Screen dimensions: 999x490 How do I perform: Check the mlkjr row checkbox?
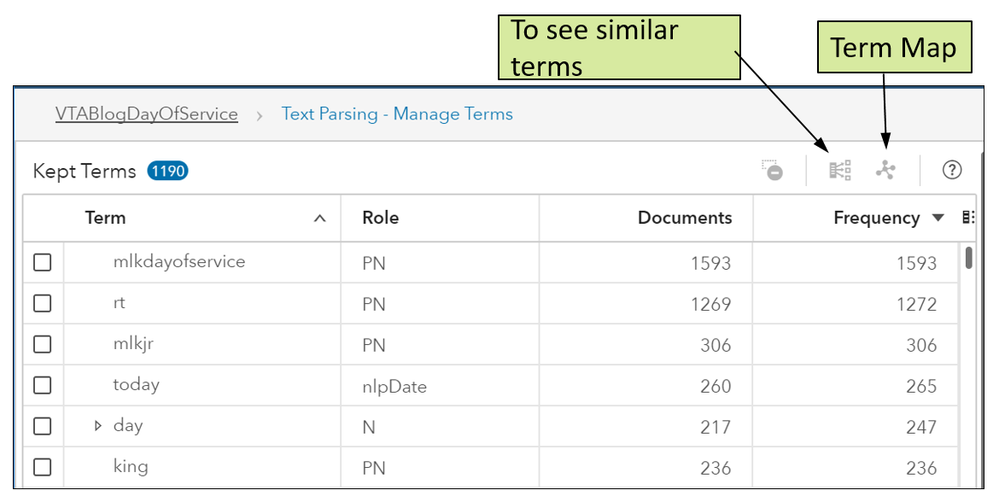(x=42, y=344)
